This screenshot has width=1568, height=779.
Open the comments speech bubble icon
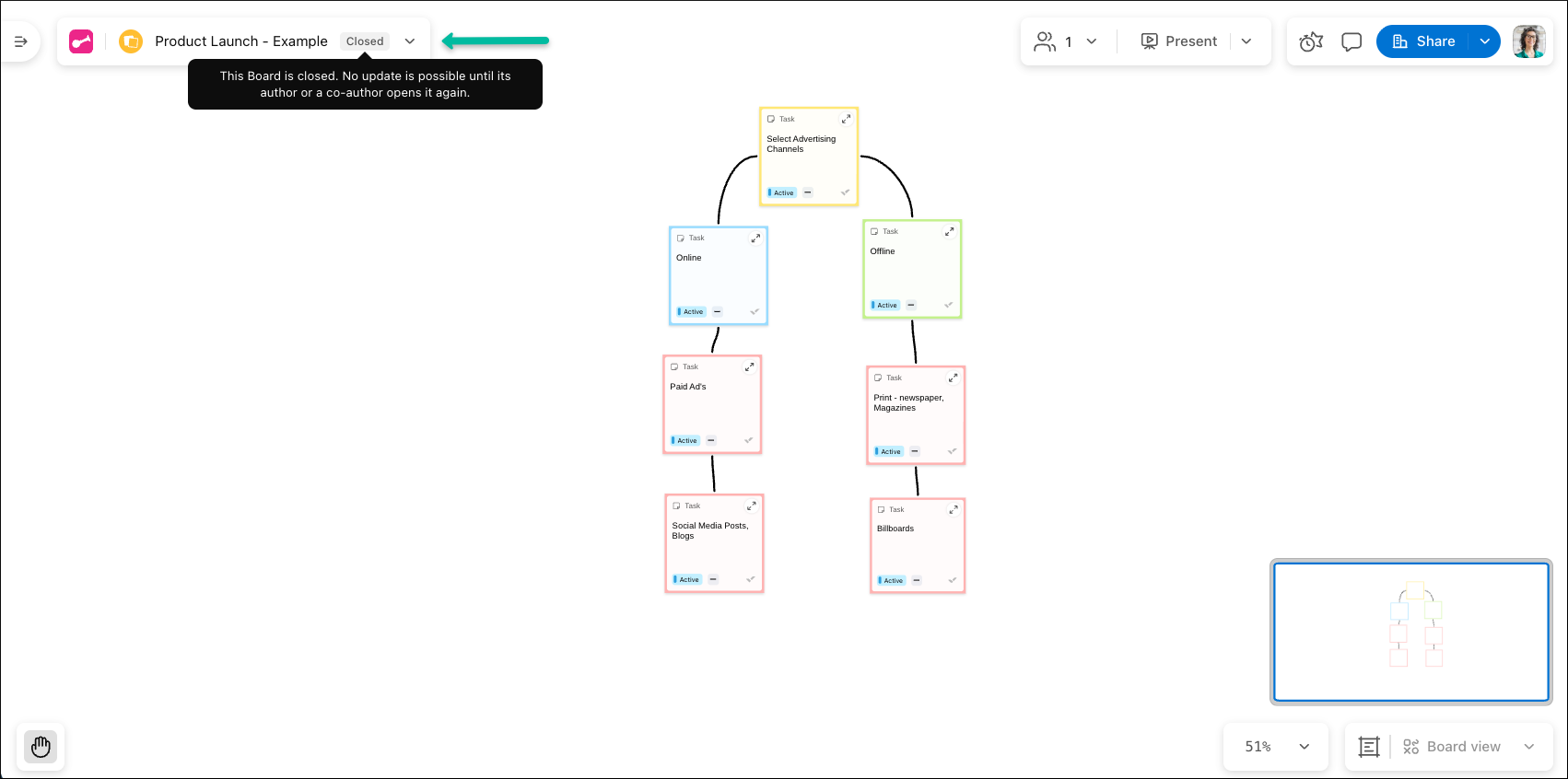1351,41
